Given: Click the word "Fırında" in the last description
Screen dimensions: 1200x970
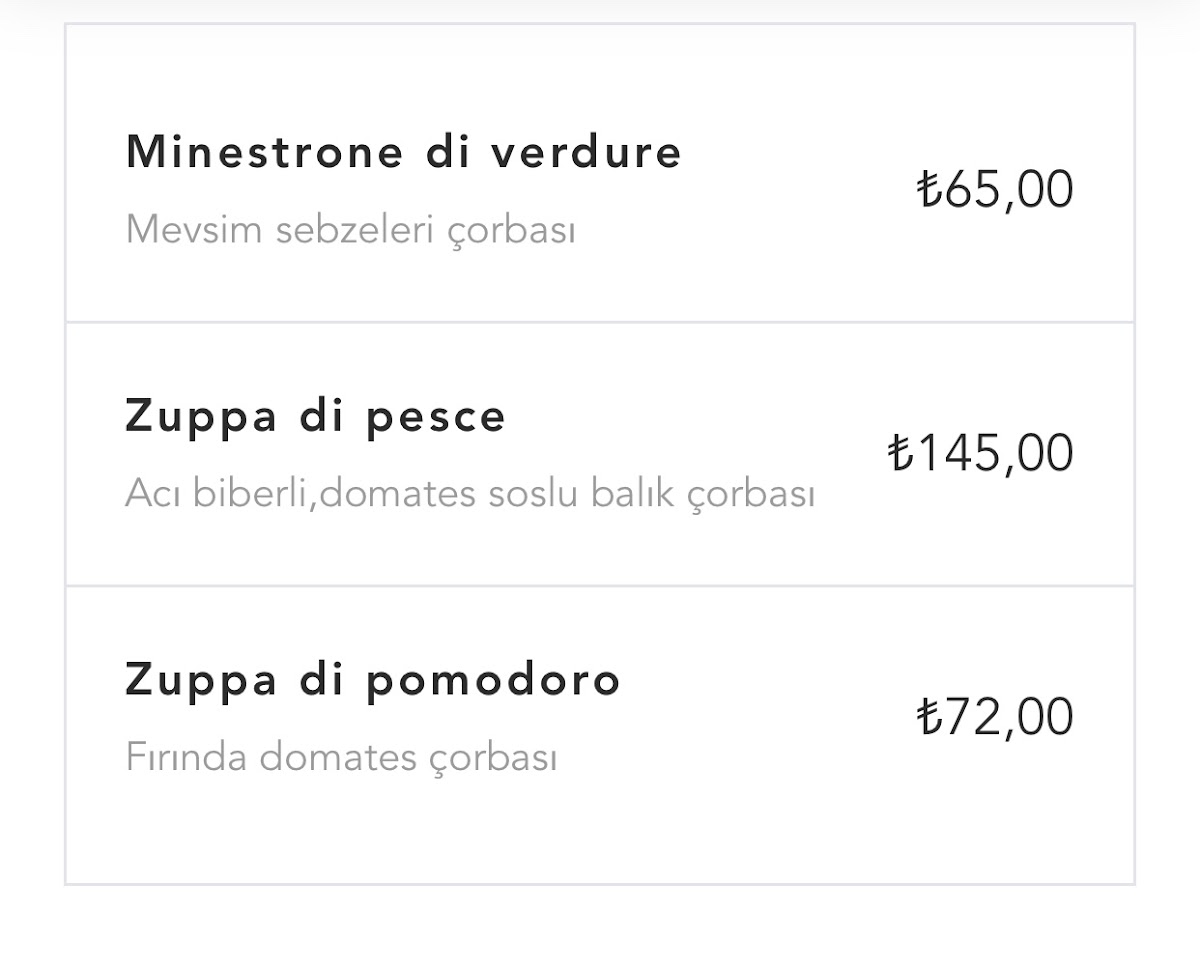Looking at the screenshot, I should click(x=186, y=757).
